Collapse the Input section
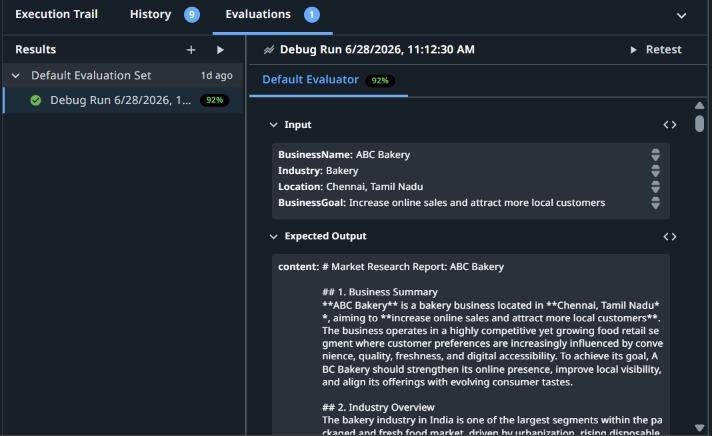This screenshot has height=436, width=712. (x=273, y=125)
